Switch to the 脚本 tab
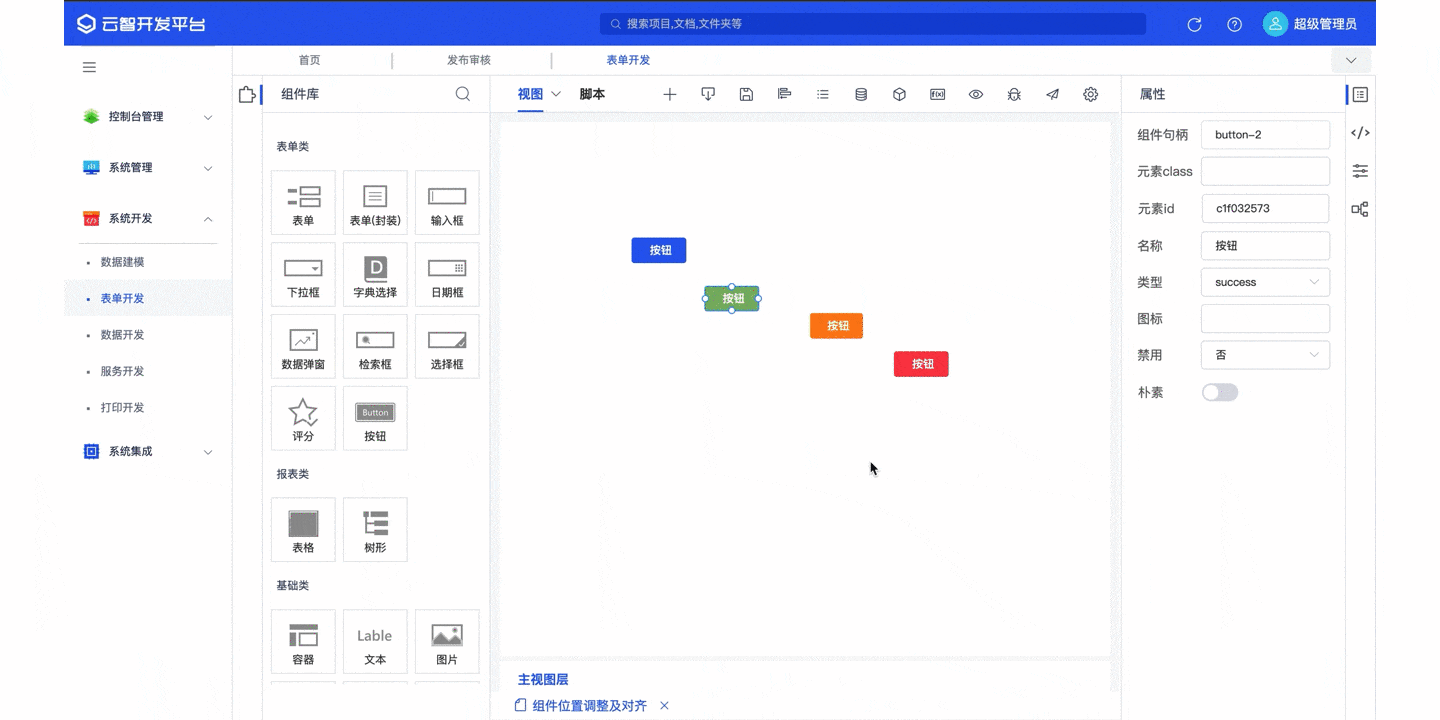The width and height of the screenshot is (1440, 720). pos(592,94)
